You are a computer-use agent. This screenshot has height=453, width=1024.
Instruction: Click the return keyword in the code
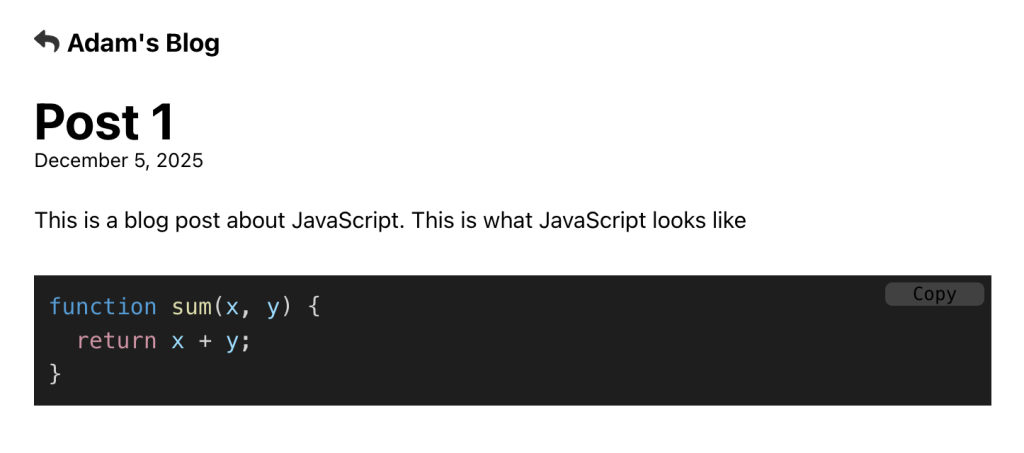116,341
